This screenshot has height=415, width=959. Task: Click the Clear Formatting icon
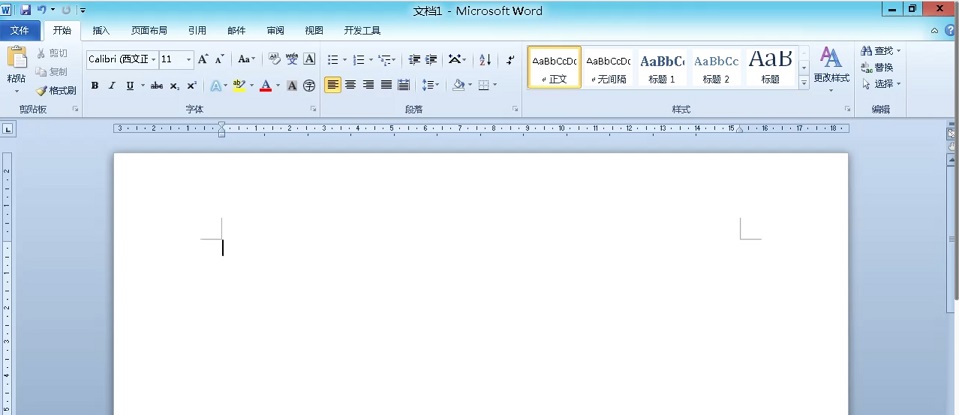point(274,60)
